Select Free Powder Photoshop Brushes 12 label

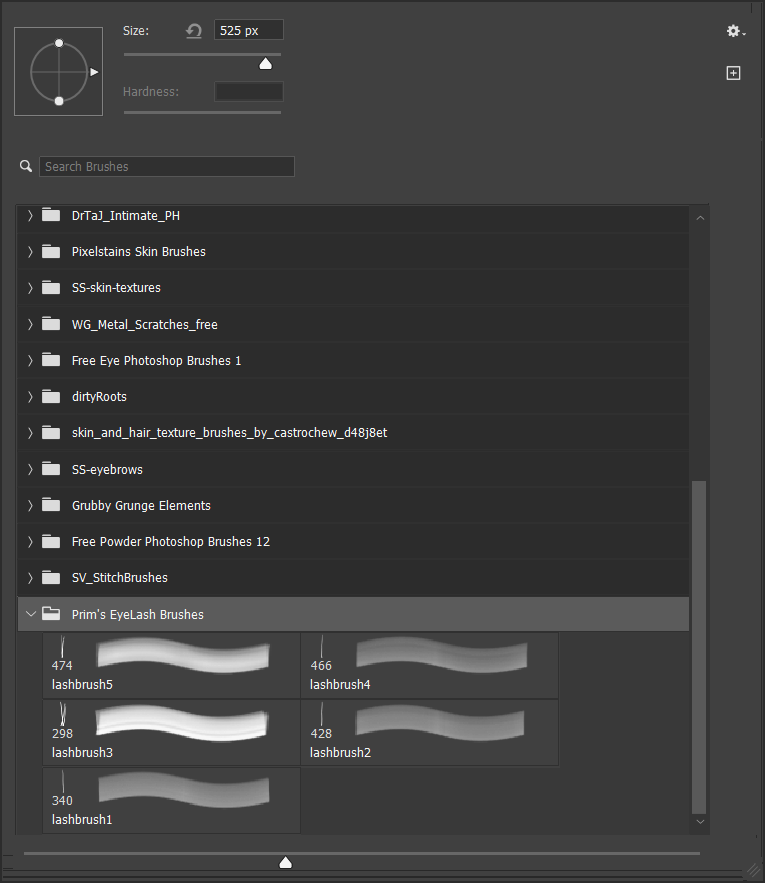(x=171, y=541)
